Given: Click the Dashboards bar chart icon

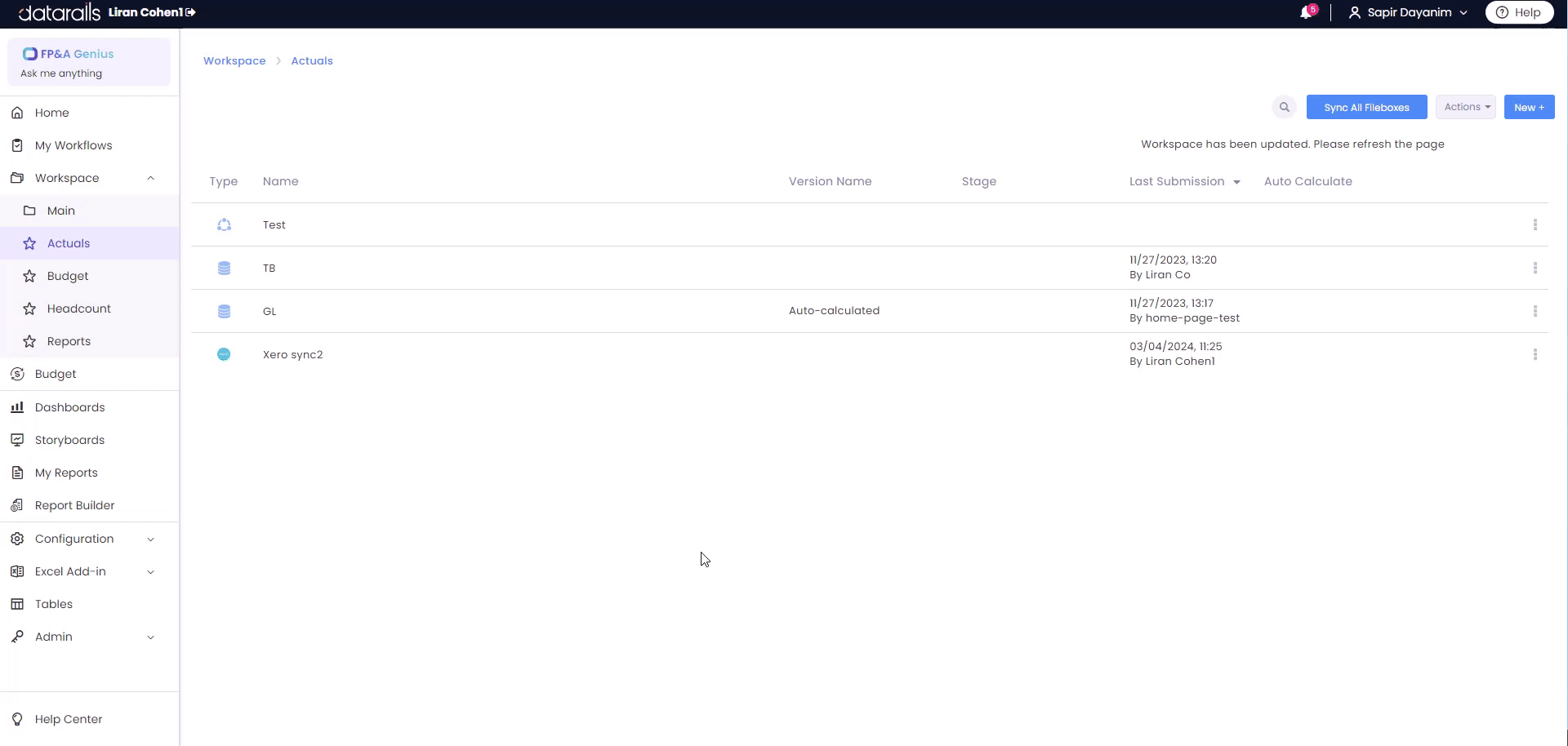Looking at the screenshot, I should point(17,407).
